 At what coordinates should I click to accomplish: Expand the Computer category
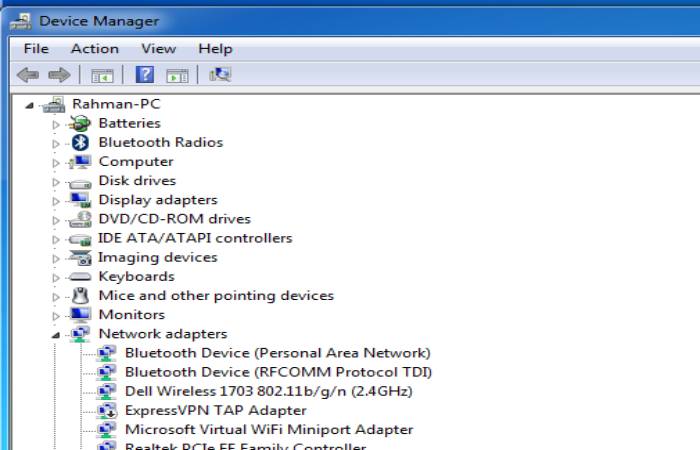56,163
